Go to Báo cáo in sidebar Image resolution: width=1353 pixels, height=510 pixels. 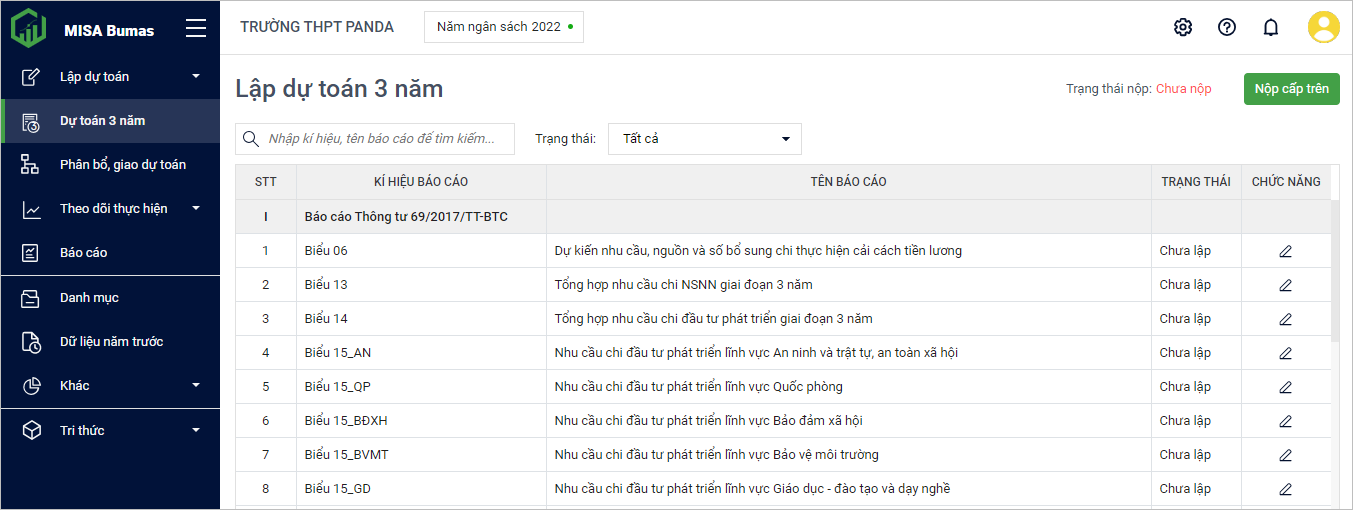tap(84, 253)
